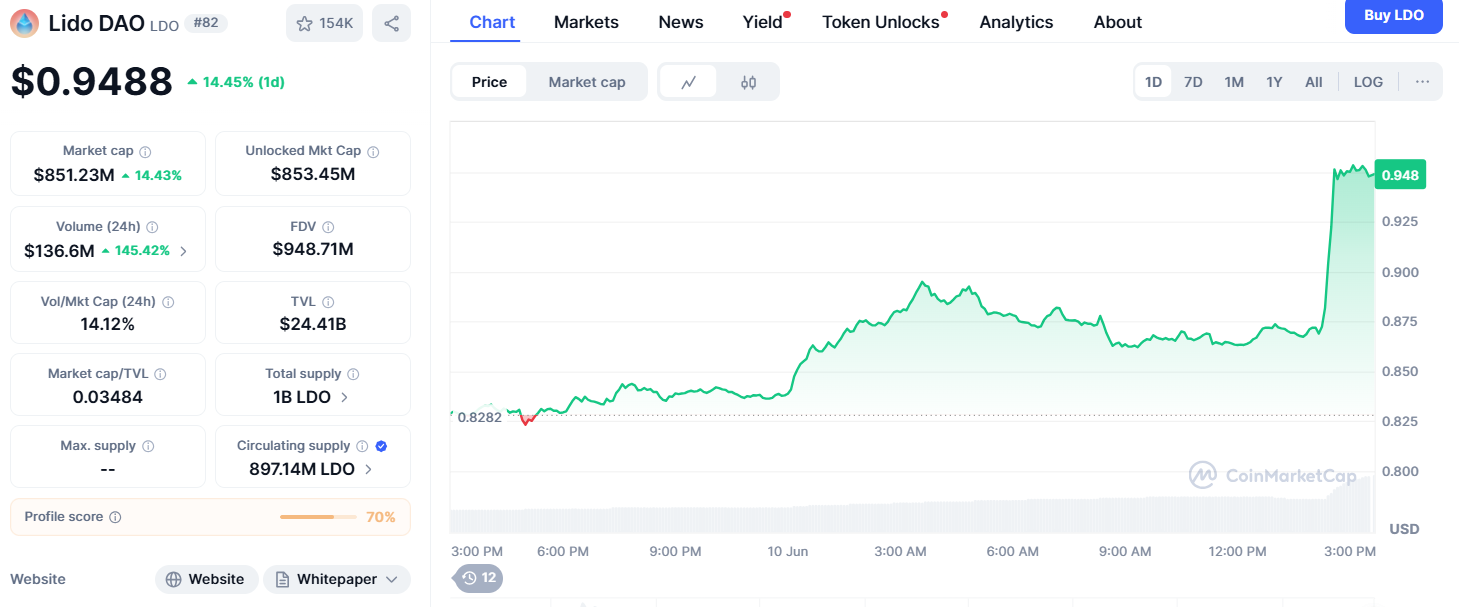Click info icon beside Vol/Mkt Cap (24h)
This screenshot has width=1459, height=607.
coord(168,302)
